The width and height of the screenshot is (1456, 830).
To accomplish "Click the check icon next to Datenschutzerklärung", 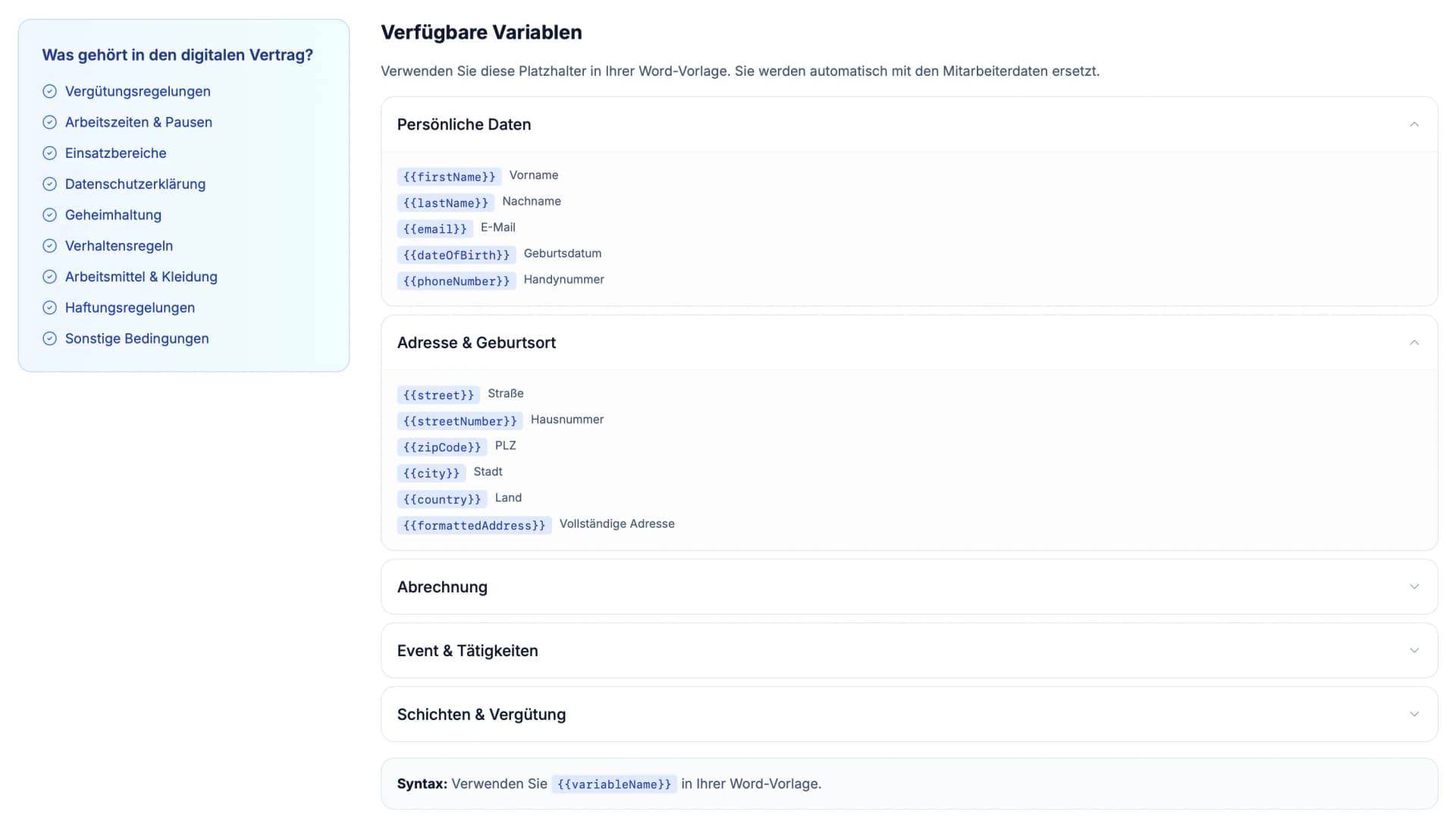I will point(49,184).
